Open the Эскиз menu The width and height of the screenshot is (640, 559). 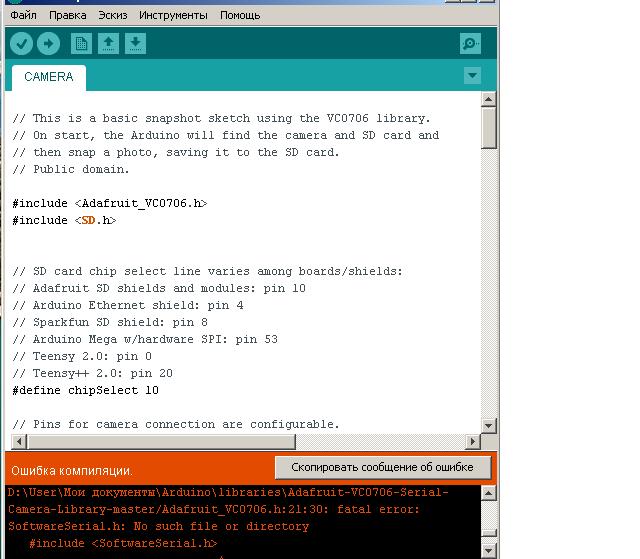pos(113,16)
